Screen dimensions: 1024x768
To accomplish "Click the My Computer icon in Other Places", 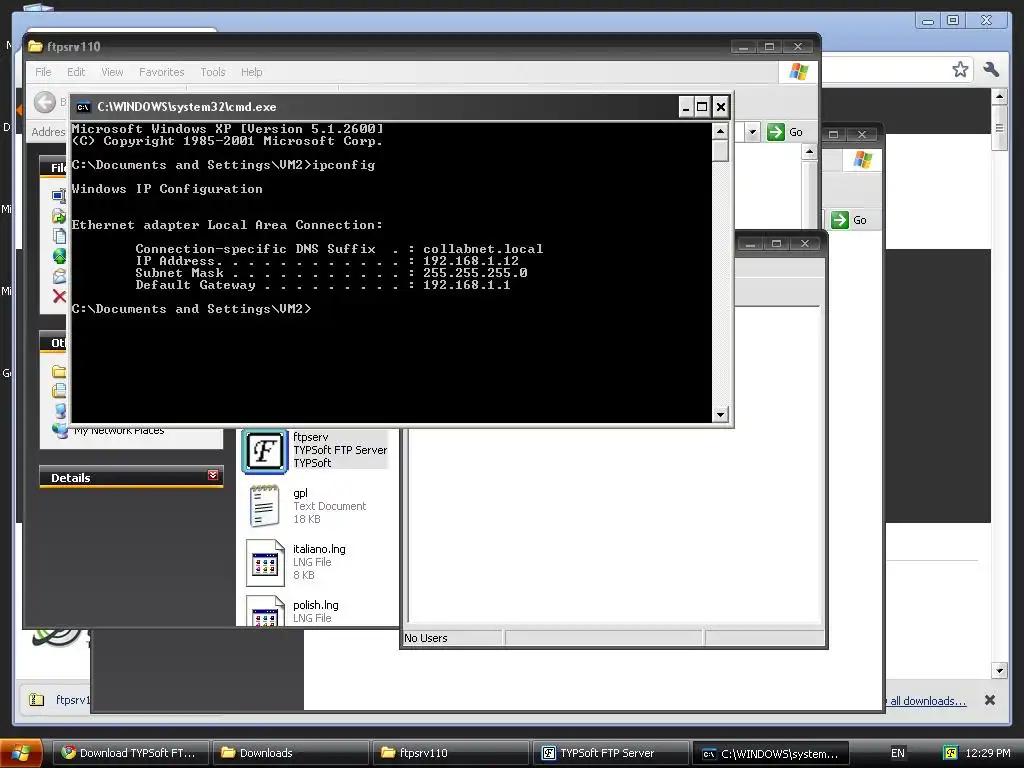I will click(x=60, y=410).
